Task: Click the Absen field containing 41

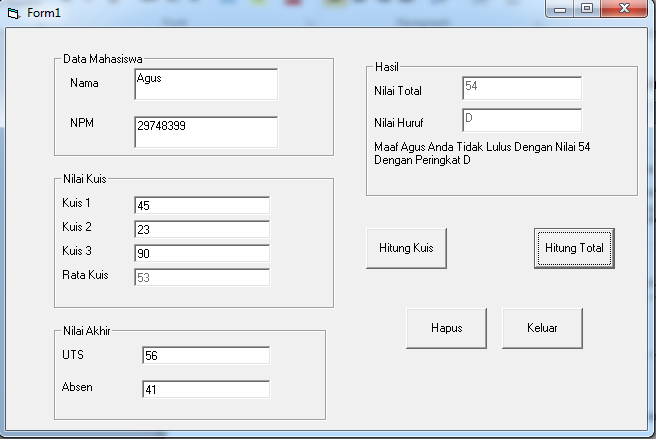Action: [206, 389]
